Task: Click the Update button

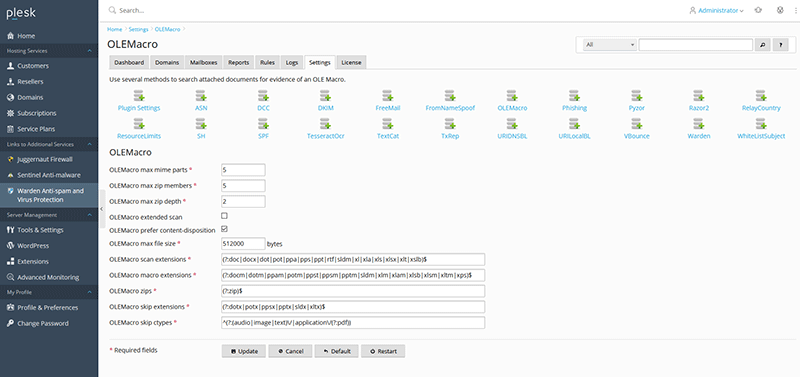Action: click(243, 351)
